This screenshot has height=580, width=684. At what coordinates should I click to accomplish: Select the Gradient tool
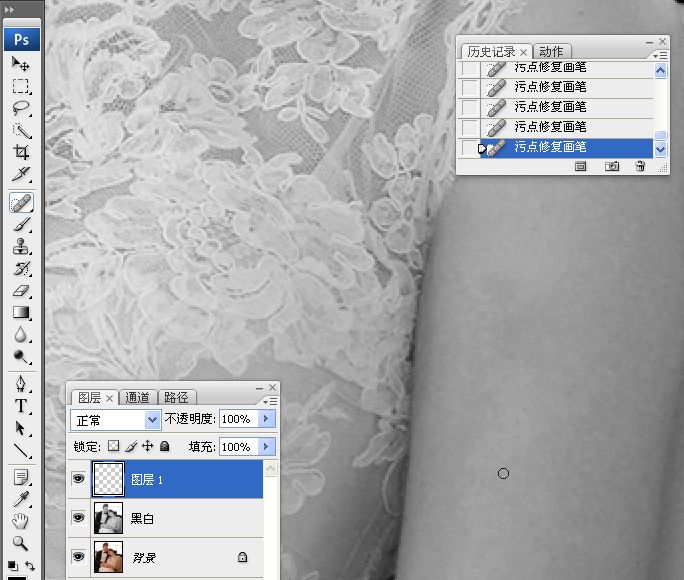(x=21, y=312)
